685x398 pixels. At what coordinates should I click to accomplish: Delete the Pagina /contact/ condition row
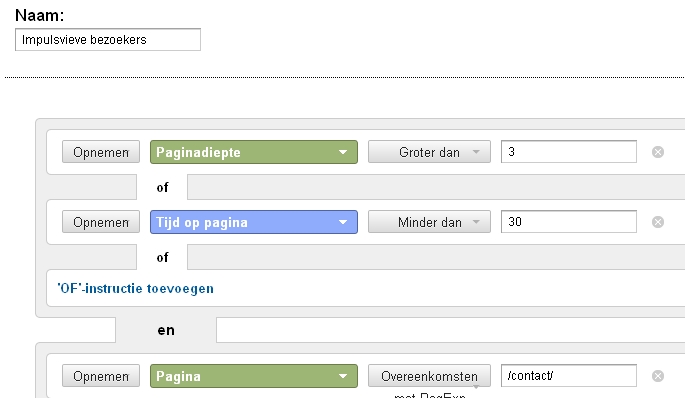click(x=658, y=376)
